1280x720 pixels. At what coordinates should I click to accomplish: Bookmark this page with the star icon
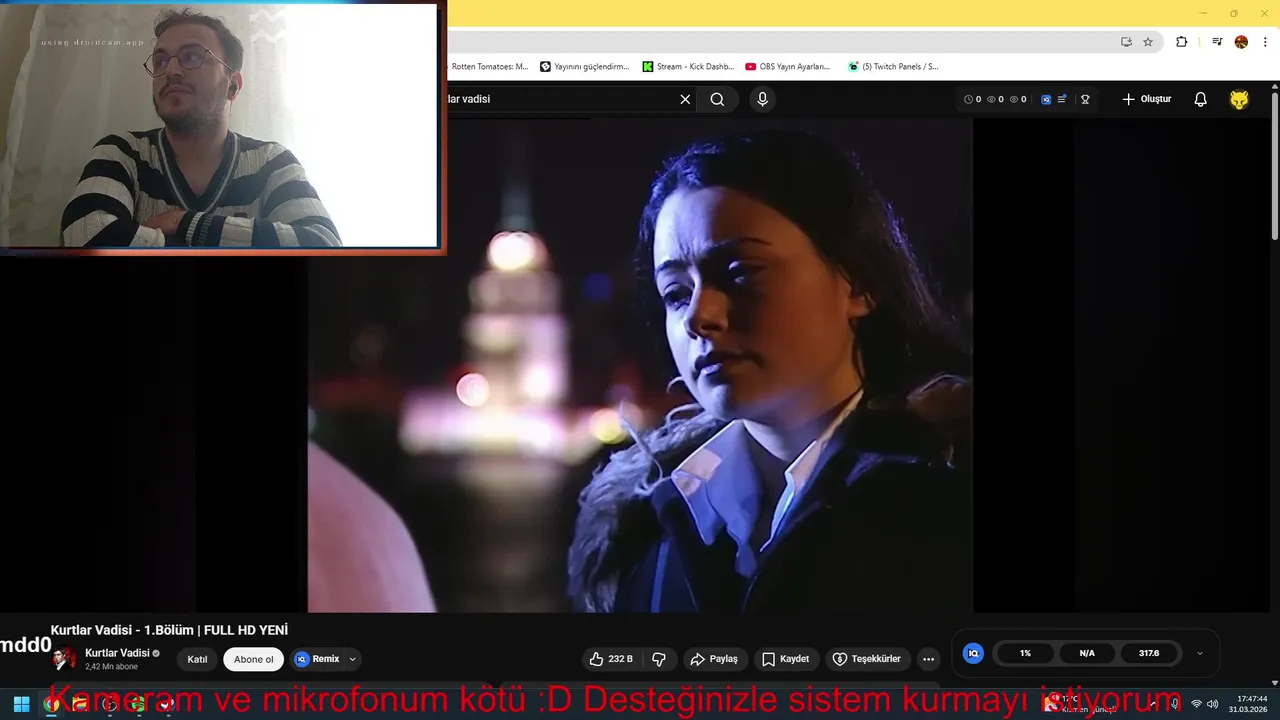[1148, 42]
